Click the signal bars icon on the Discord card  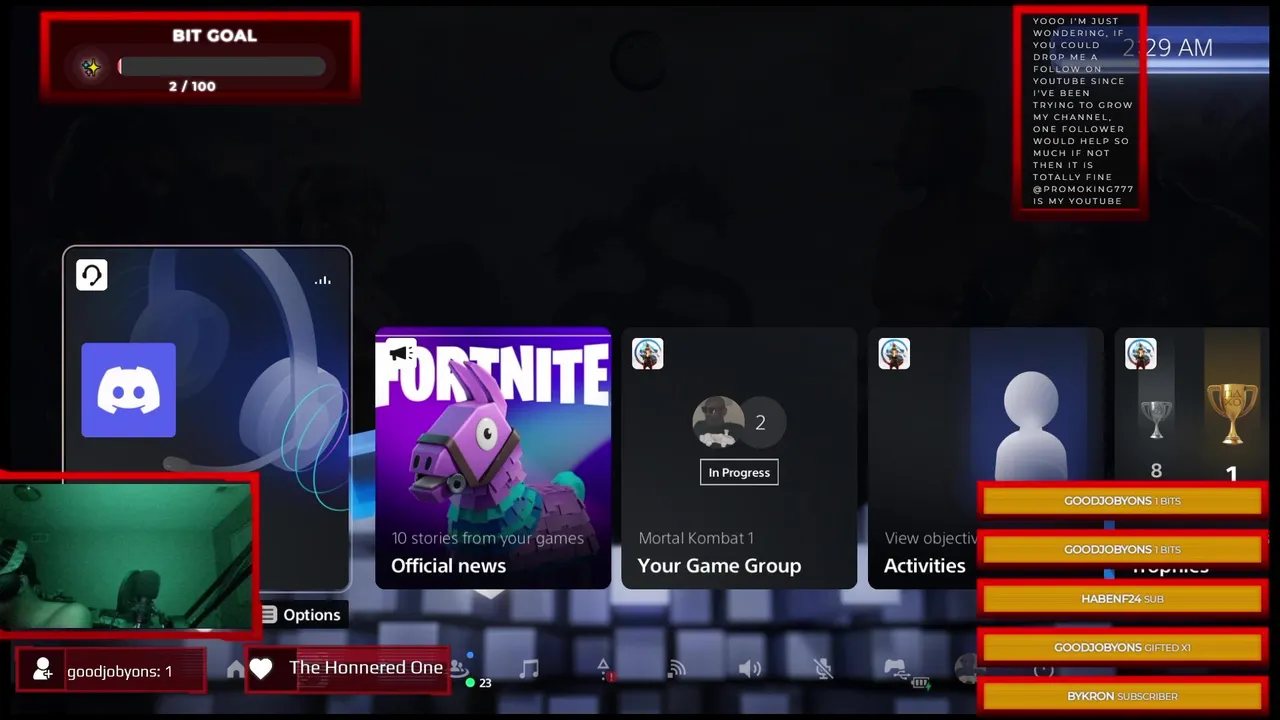point(322,280)
